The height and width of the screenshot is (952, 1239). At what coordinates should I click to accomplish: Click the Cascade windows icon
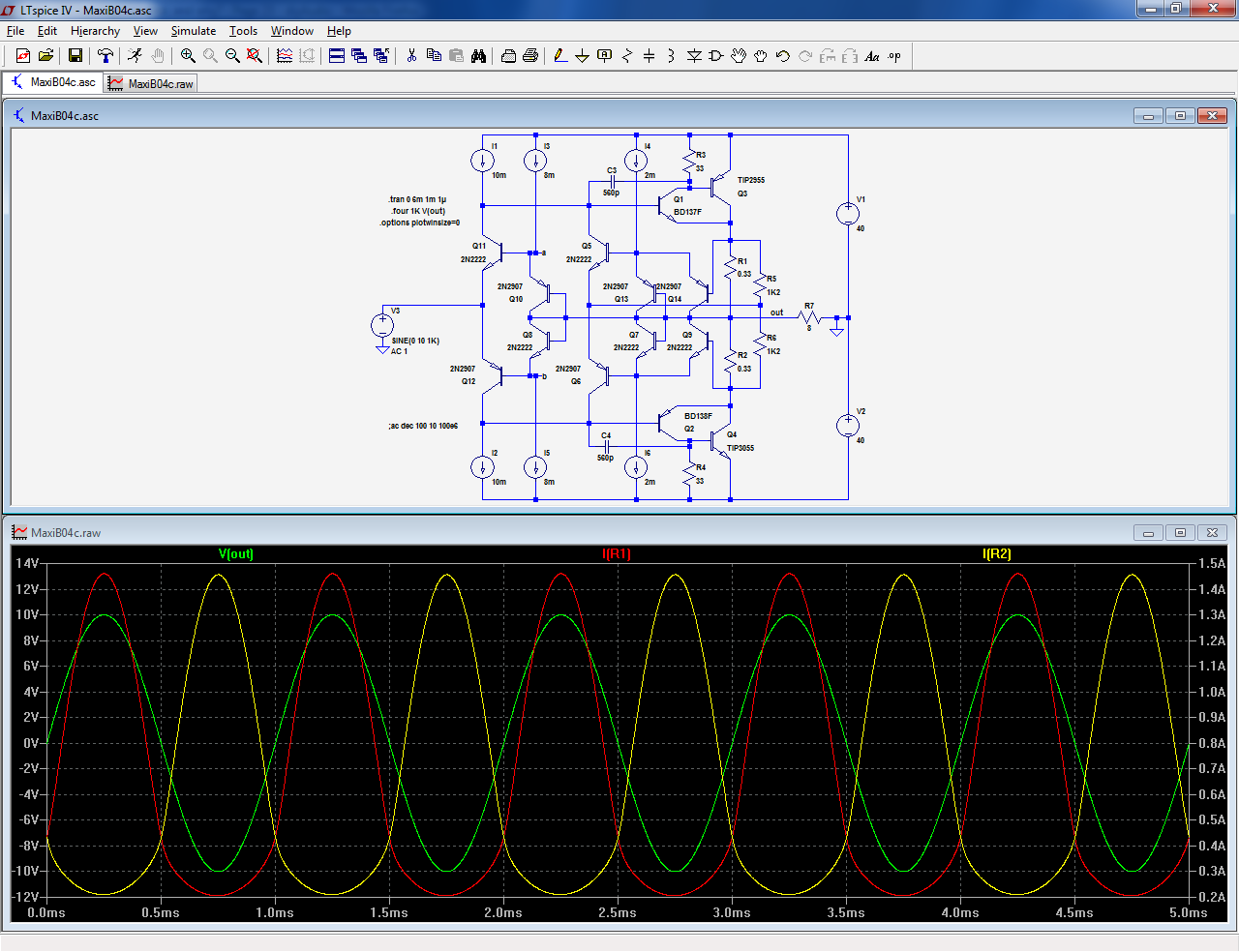359,56
